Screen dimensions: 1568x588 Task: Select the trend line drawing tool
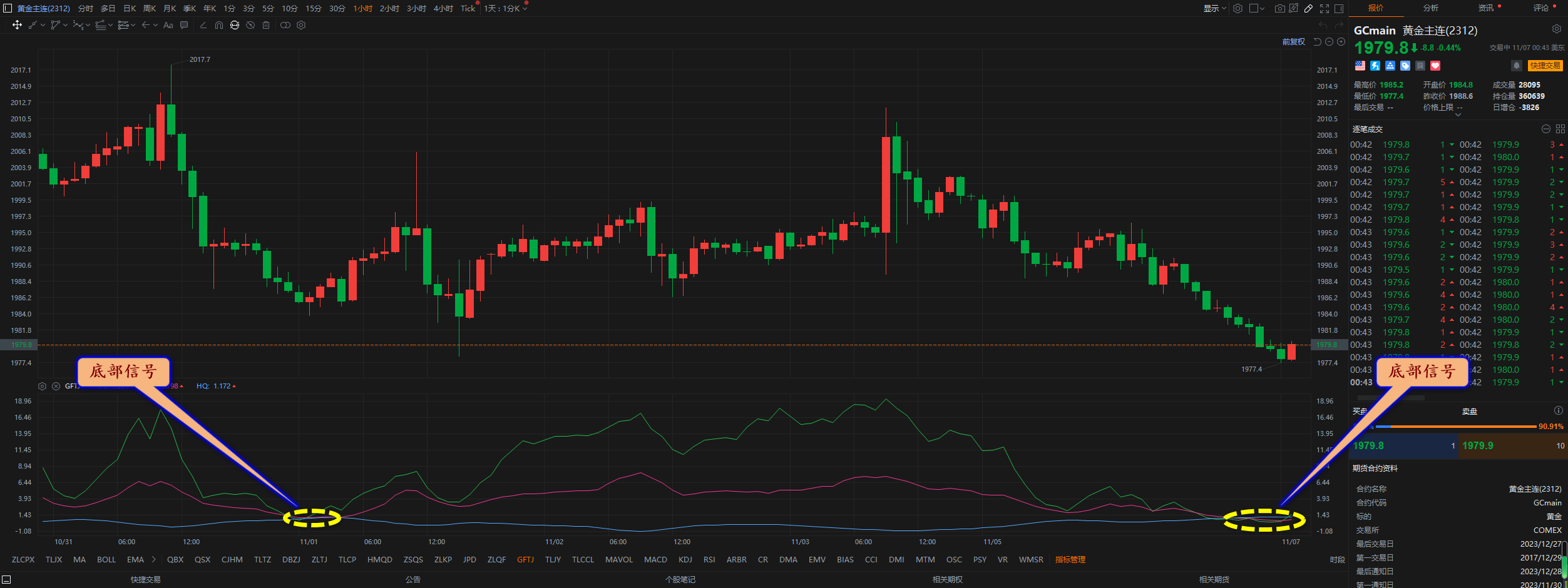[x=33, y=25]
